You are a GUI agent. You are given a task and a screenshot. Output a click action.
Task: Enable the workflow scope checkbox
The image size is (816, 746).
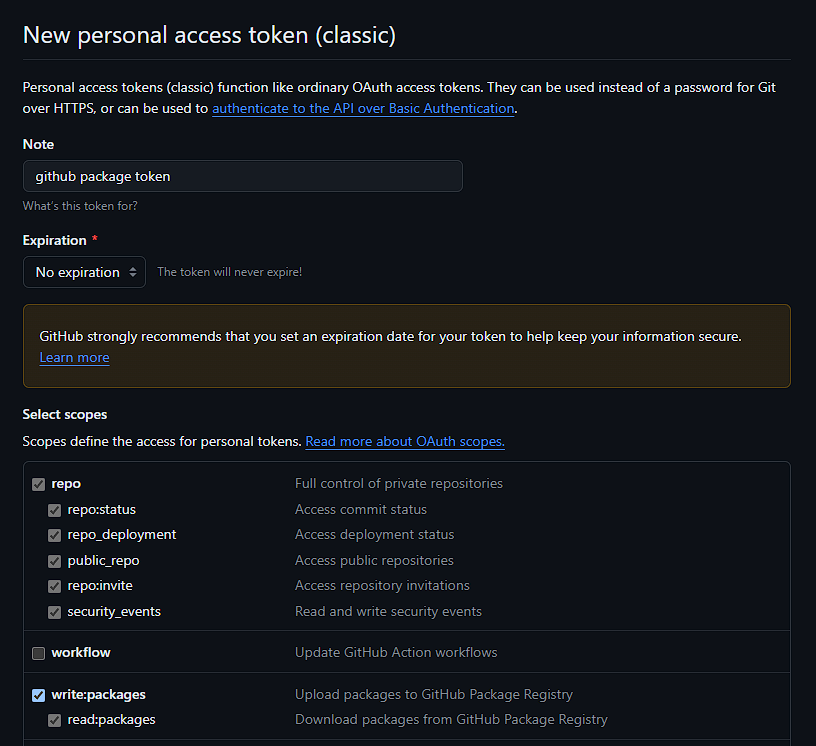[x=39, y=653]
